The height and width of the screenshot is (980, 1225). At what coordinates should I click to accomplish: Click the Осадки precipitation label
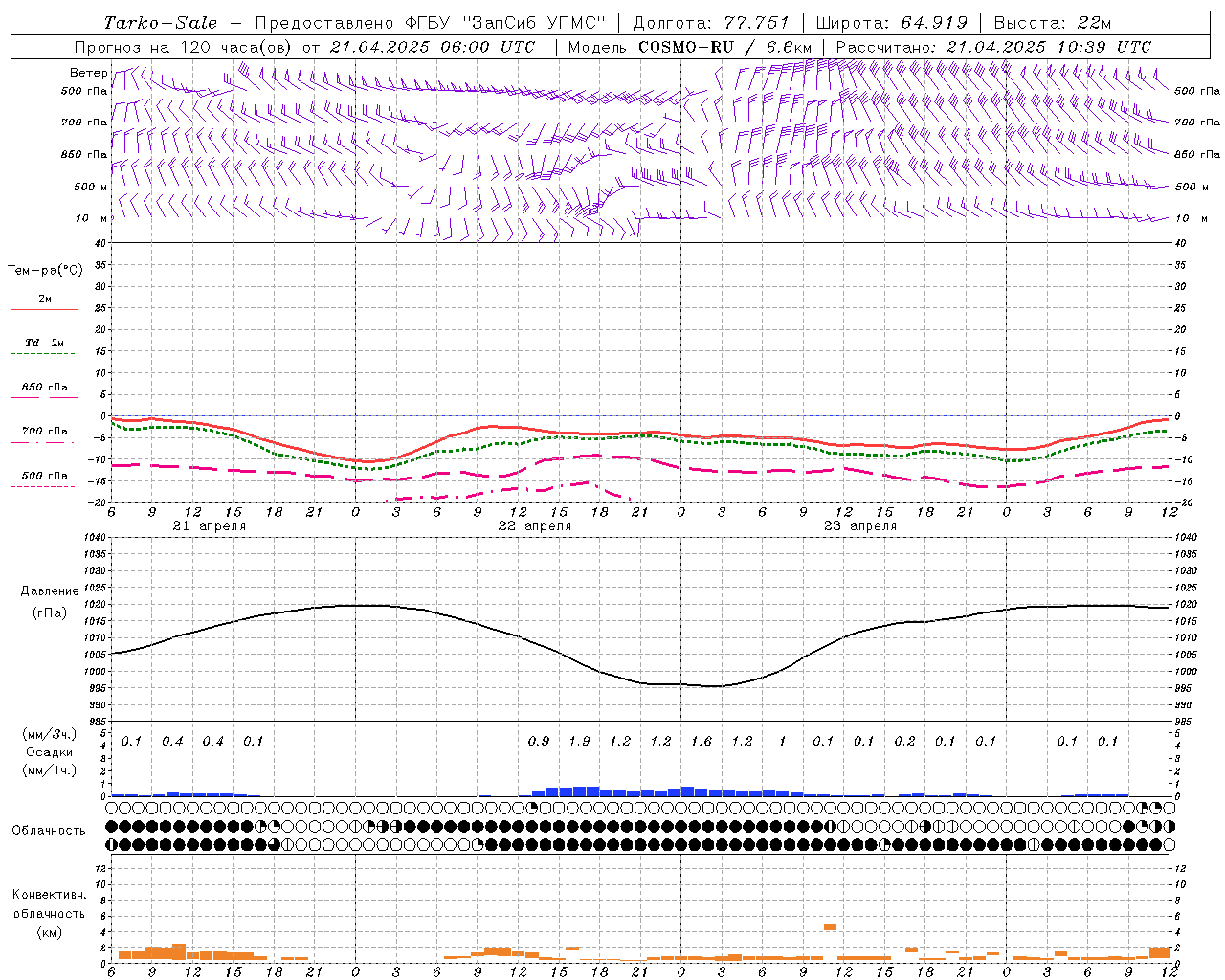coord(50,752)
